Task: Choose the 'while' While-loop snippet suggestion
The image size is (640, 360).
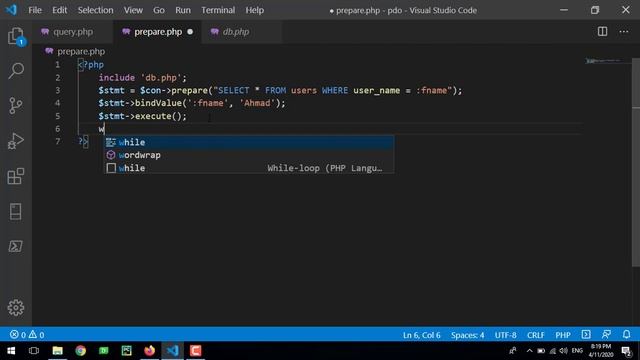Action: coord(249,168)
